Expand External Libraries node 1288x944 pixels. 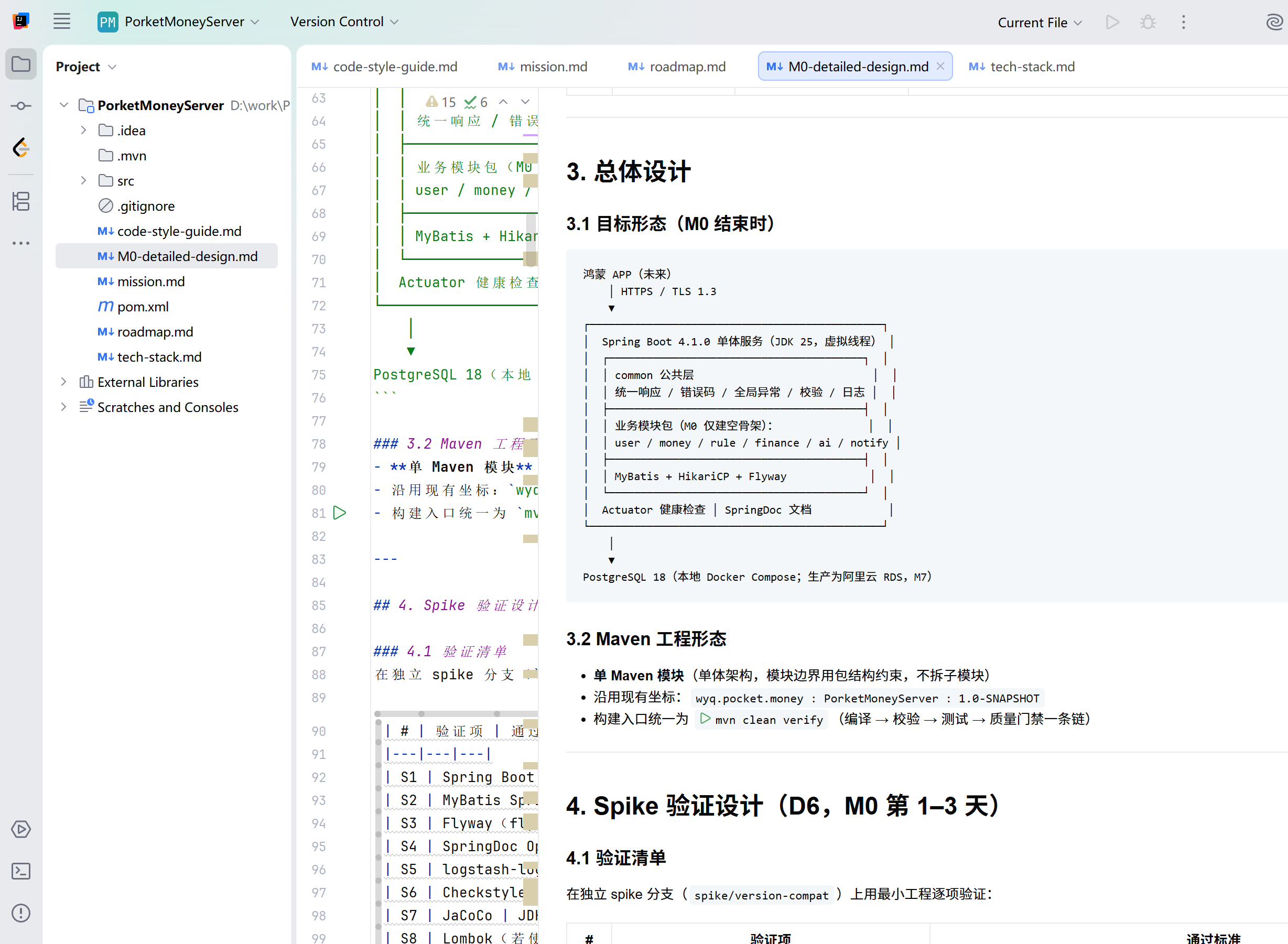[64, 382]
